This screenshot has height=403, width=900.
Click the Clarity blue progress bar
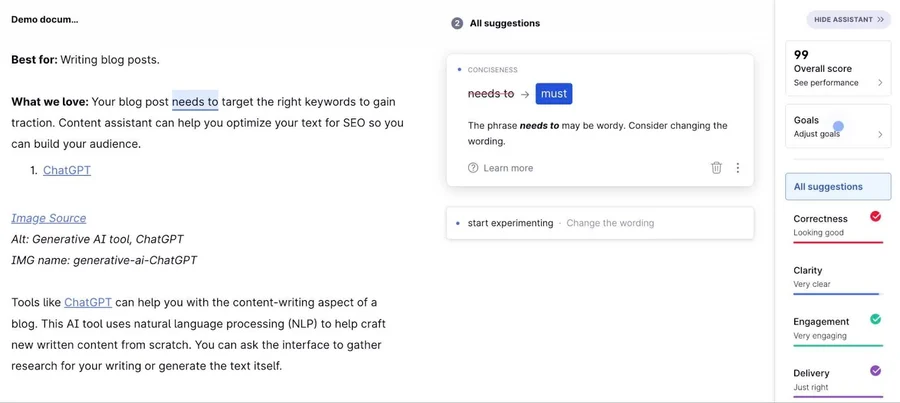pyautogui.click(x=838, y=294)
